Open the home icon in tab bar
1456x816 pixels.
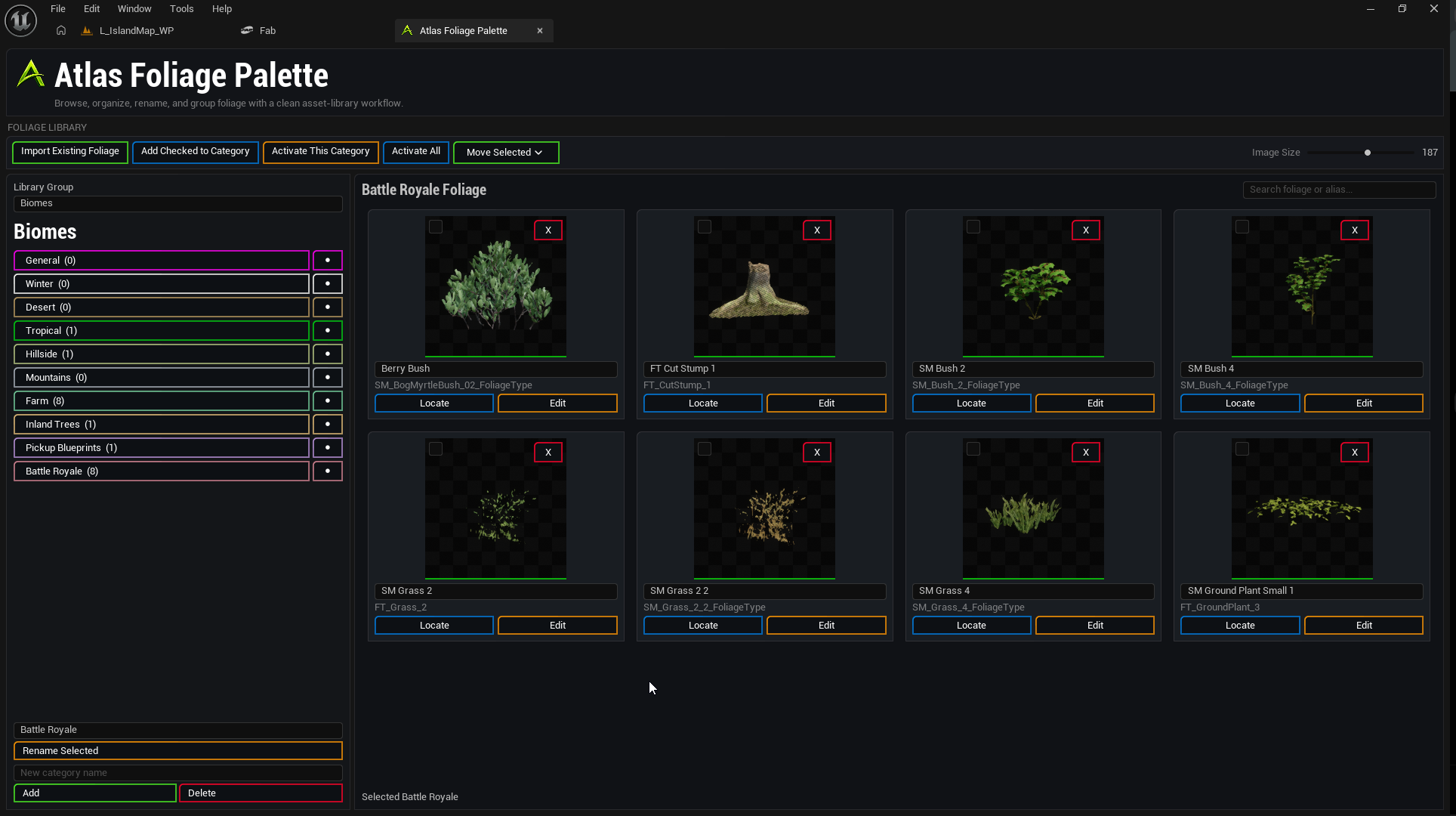point(61,30)
